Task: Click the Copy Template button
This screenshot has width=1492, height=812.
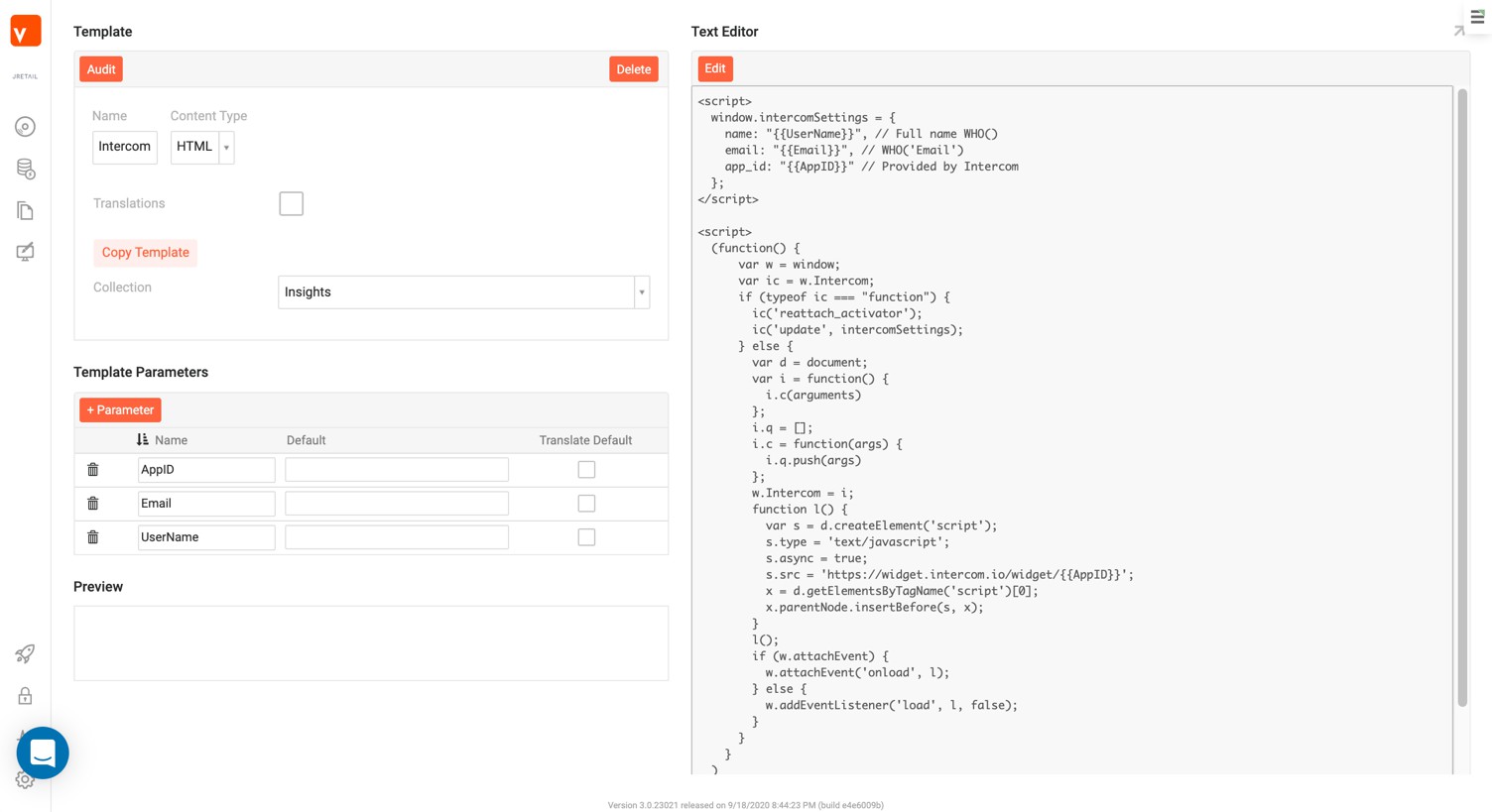Action: [x=145, y=253]
